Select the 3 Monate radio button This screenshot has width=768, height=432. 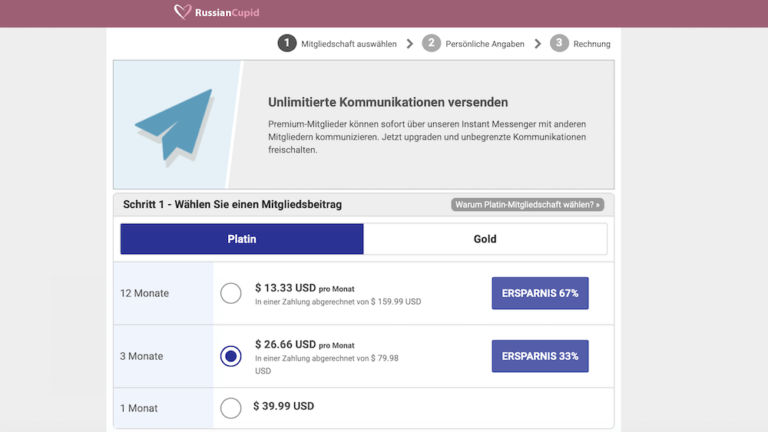231,356
